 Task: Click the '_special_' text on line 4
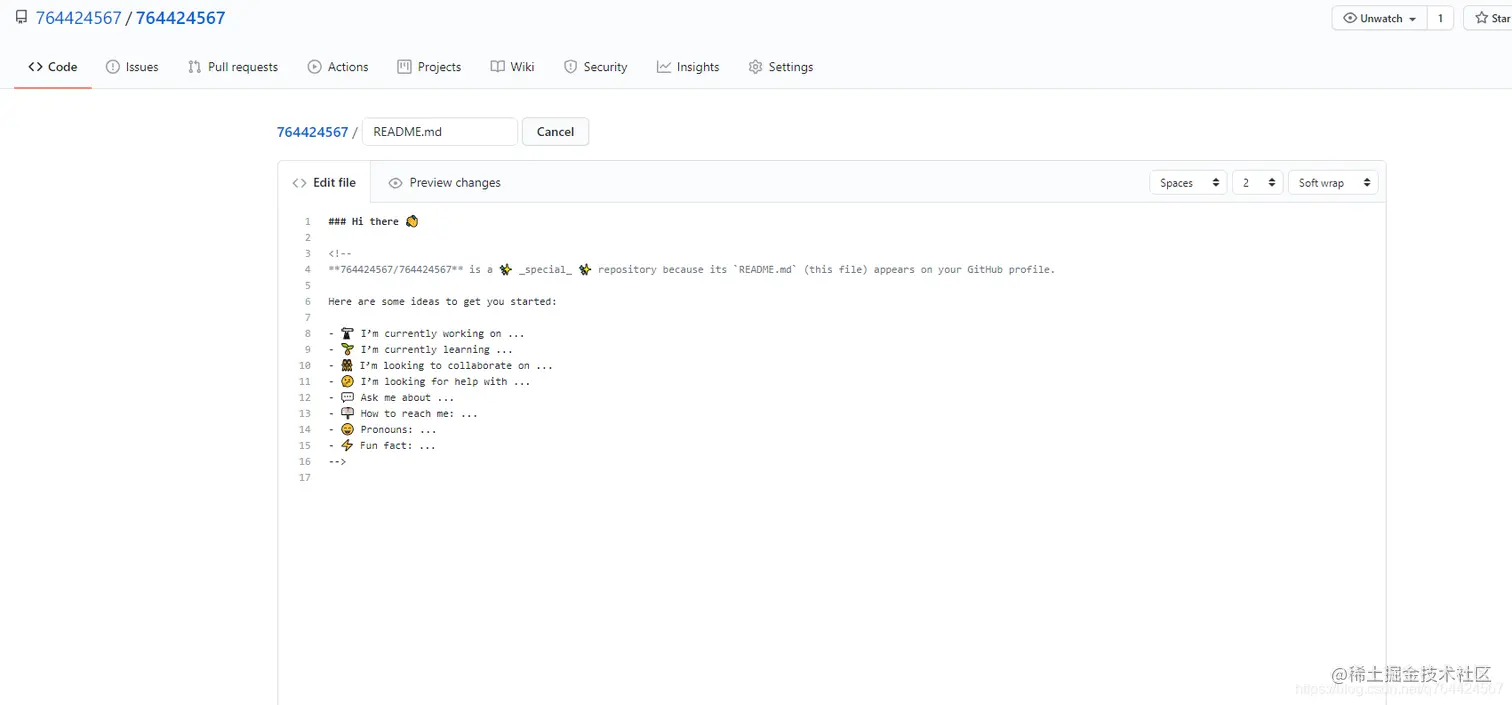click(545, 269)
